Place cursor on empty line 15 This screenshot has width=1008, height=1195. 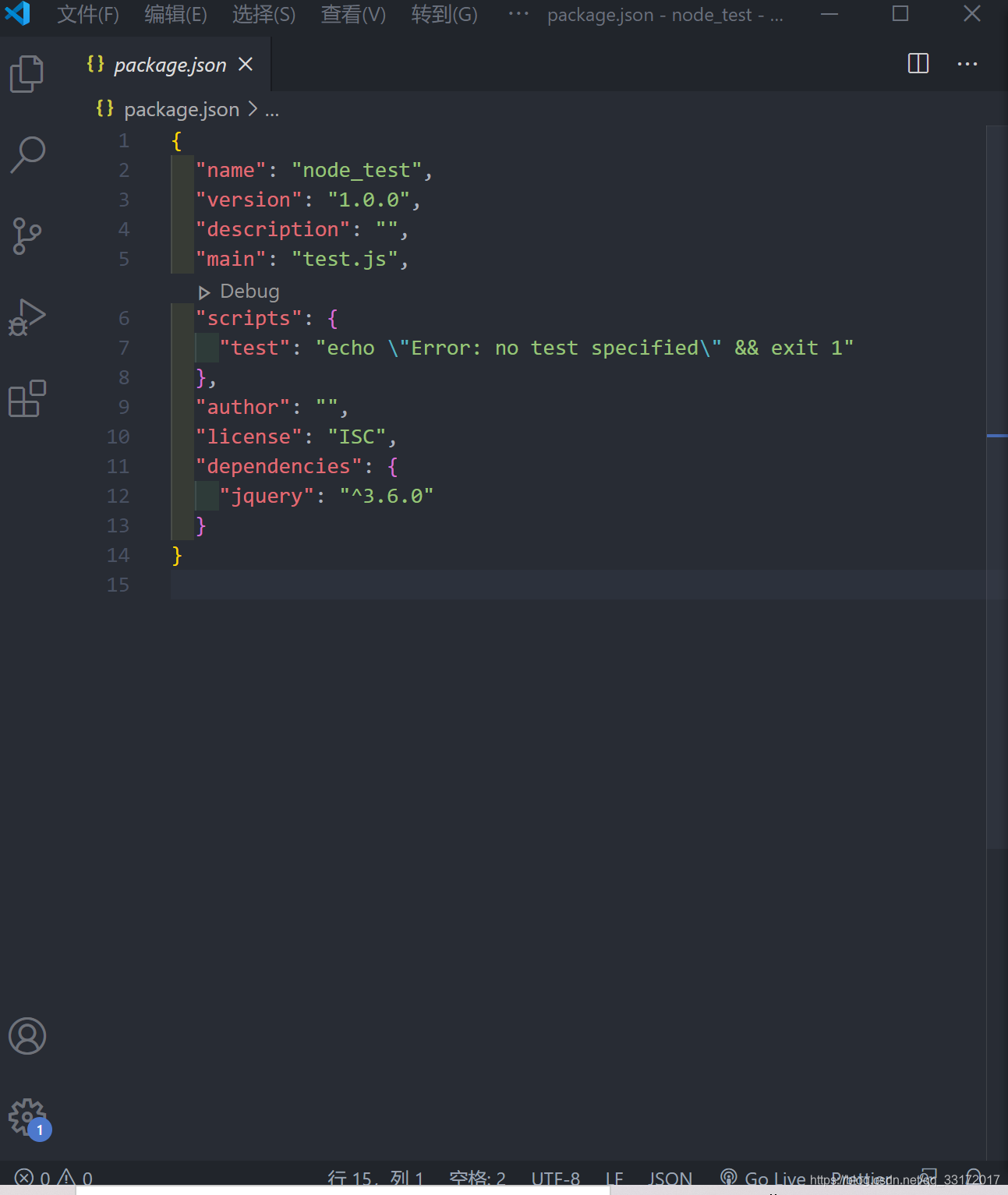pyautogui.click(x=577, y=585)
